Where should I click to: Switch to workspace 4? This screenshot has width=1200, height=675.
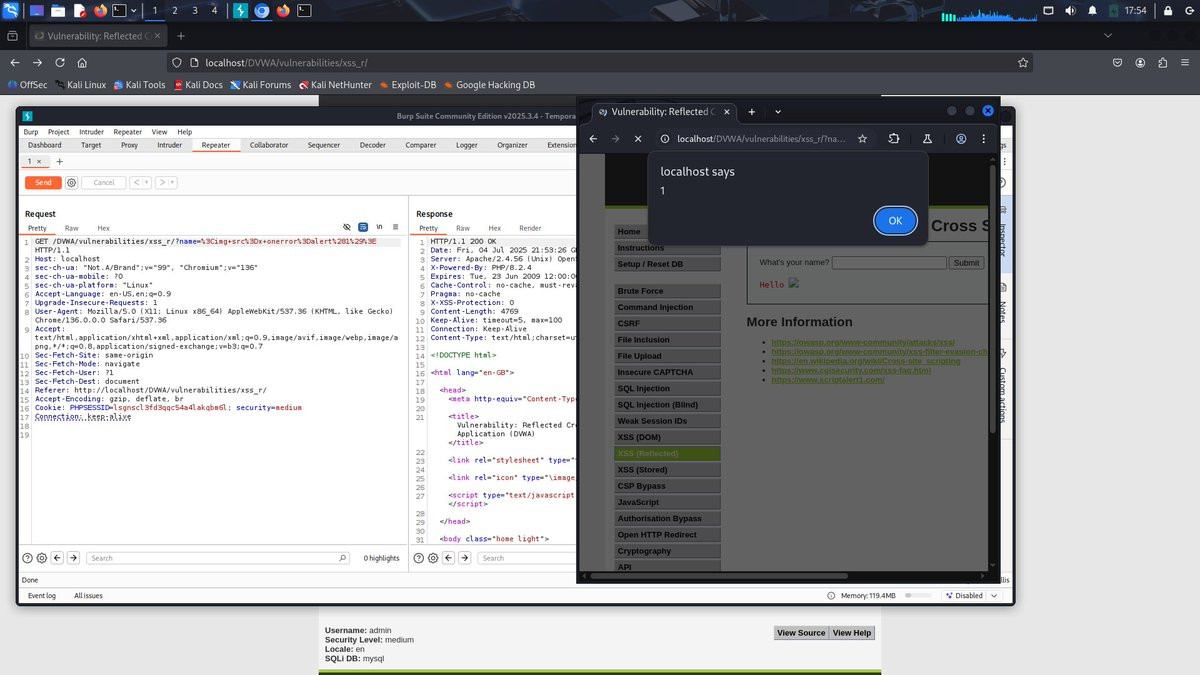coord(214,11)
